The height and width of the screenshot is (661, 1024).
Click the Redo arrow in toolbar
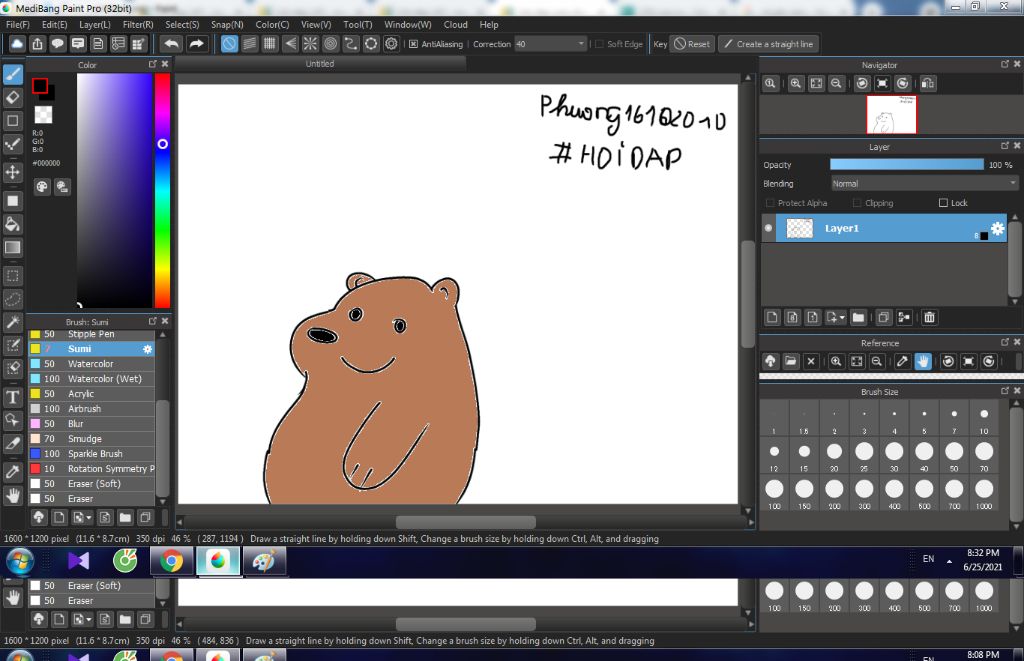pyautogui.click(x=196, y=44)
